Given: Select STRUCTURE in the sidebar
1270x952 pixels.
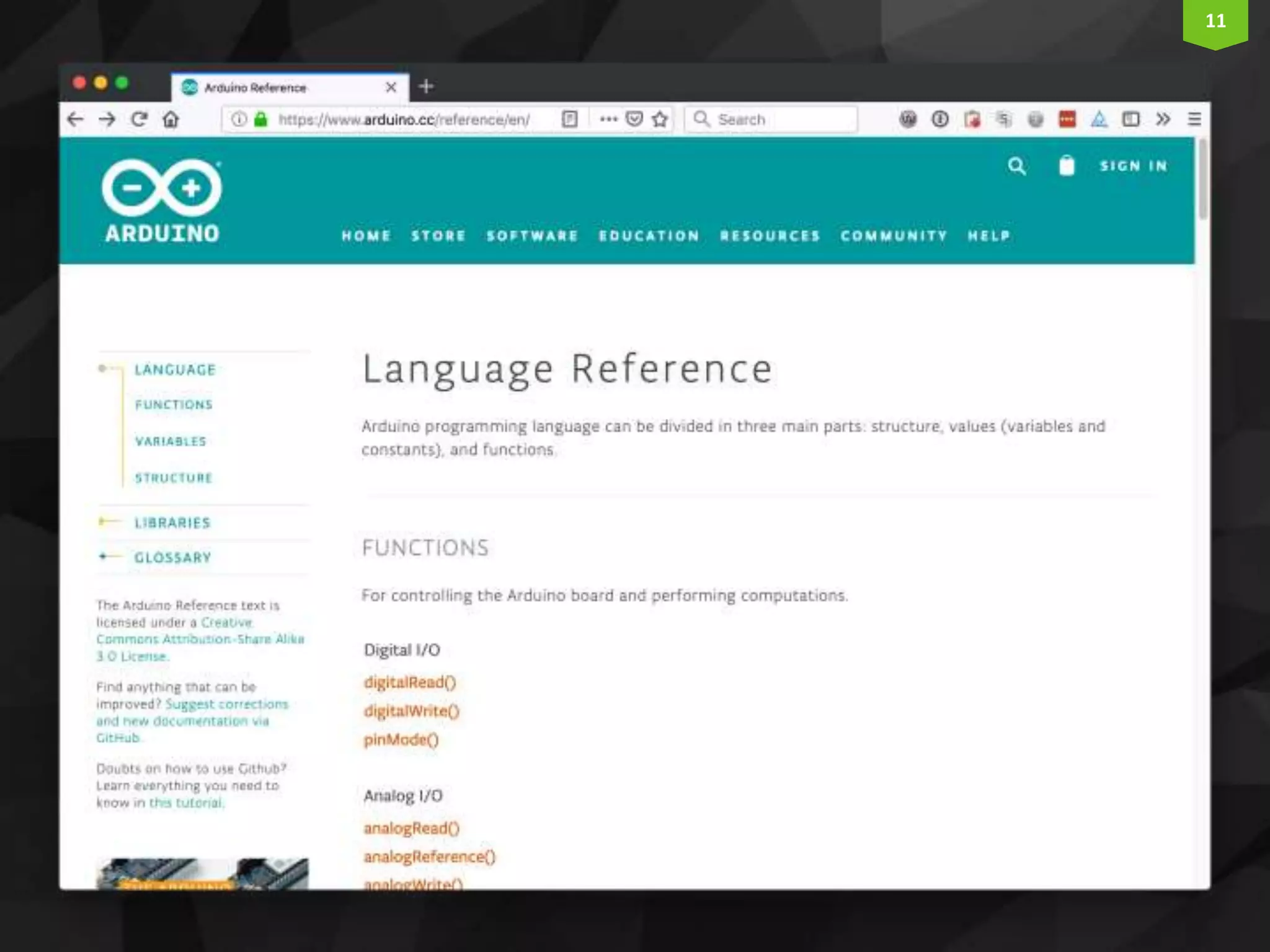Looking at the screenshot, I should 174,478.
